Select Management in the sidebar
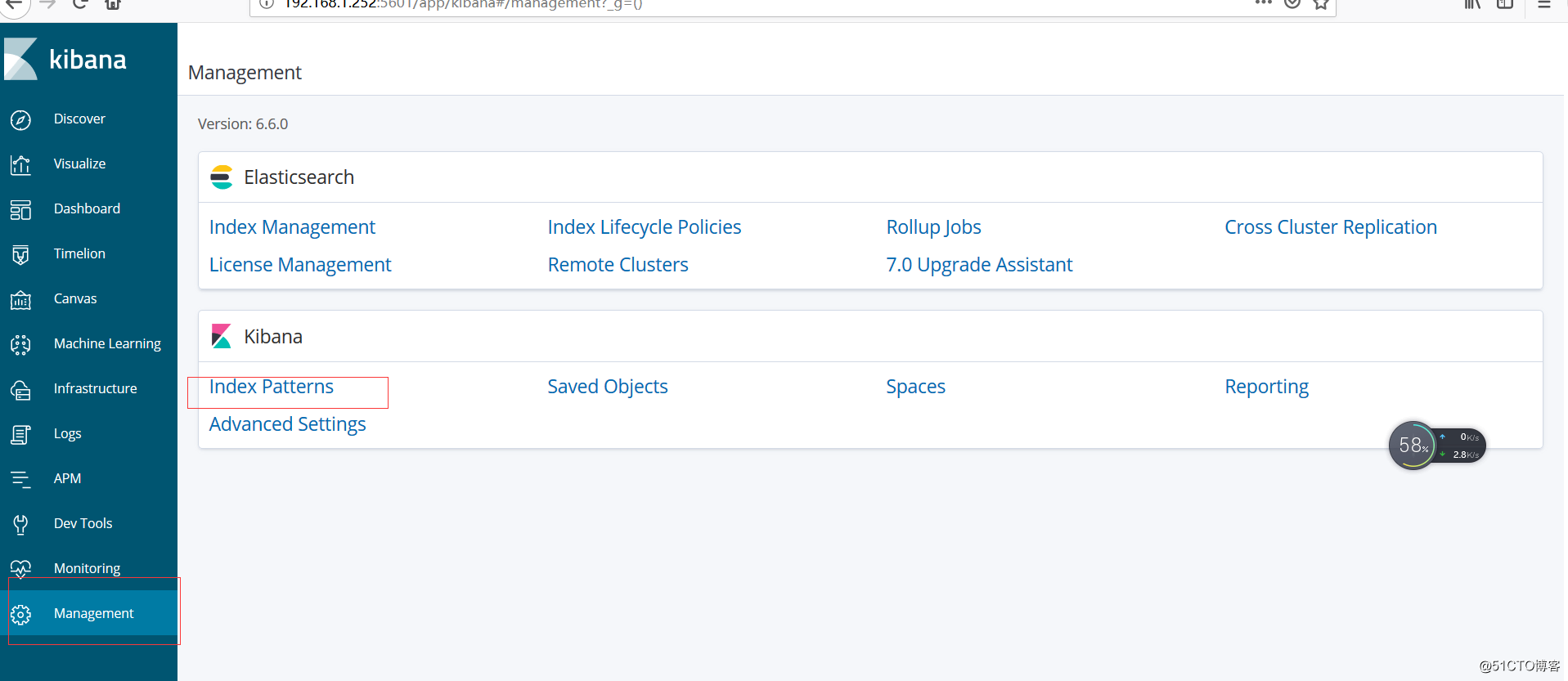This screenshot has height=681, width=1568. pos(93,613)
